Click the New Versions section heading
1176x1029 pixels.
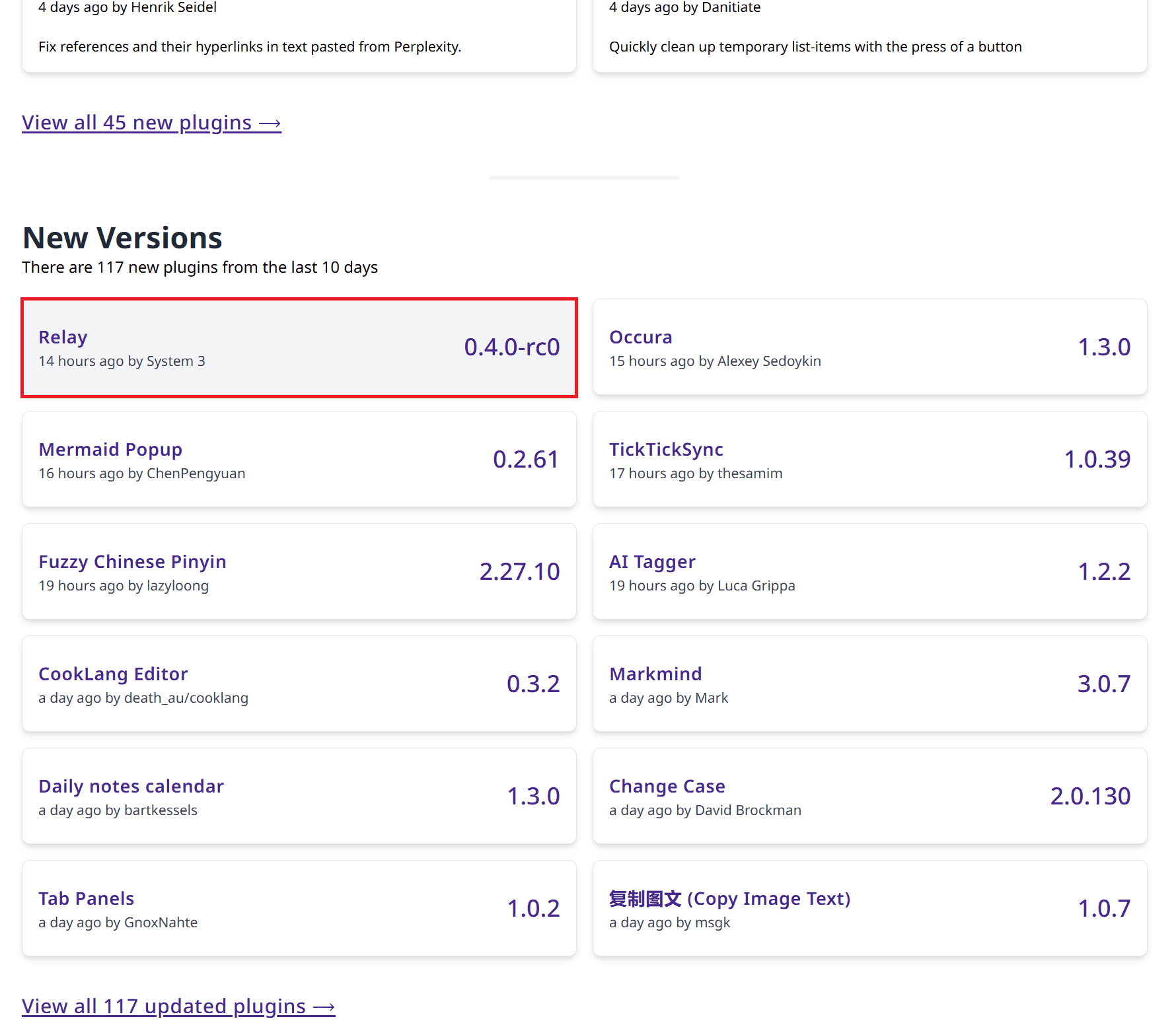point(122,237)
